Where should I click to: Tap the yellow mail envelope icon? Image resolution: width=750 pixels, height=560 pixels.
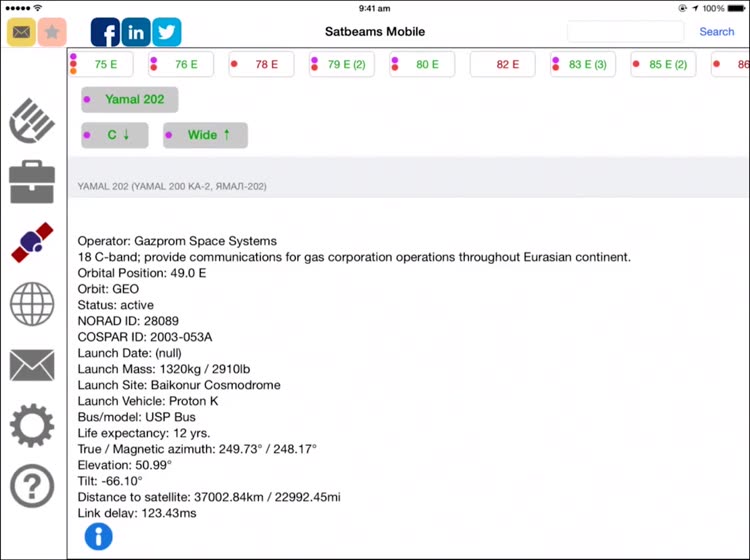click(21, 32)
